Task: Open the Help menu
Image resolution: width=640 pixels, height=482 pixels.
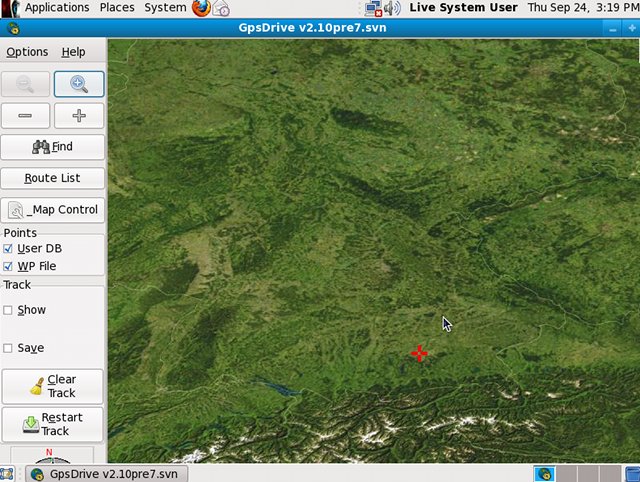Action: (x=73, y=52)
